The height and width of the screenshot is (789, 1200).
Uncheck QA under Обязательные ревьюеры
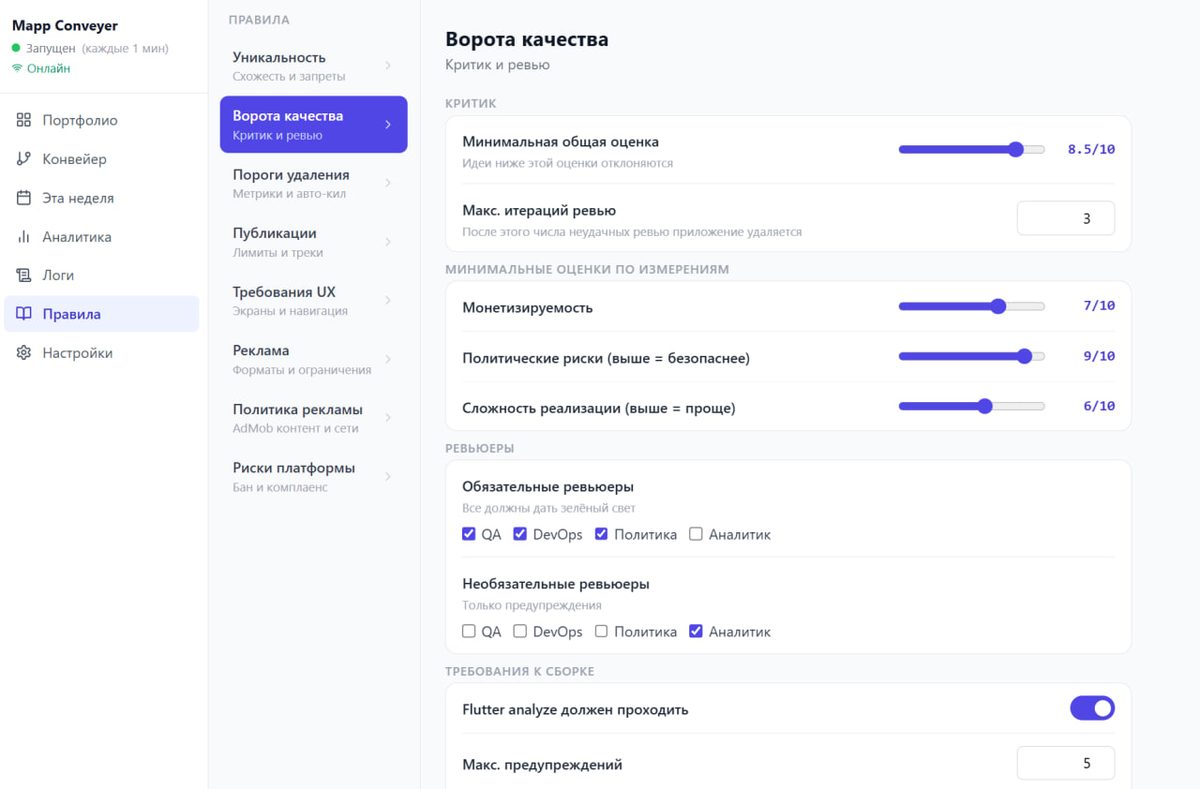[x=469, y=534]
